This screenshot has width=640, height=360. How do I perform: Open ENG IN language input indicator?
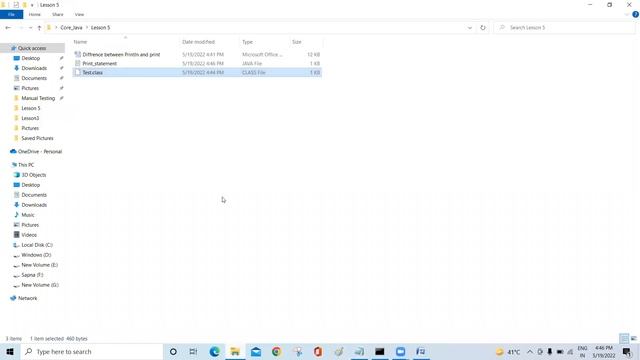[582, 352]
